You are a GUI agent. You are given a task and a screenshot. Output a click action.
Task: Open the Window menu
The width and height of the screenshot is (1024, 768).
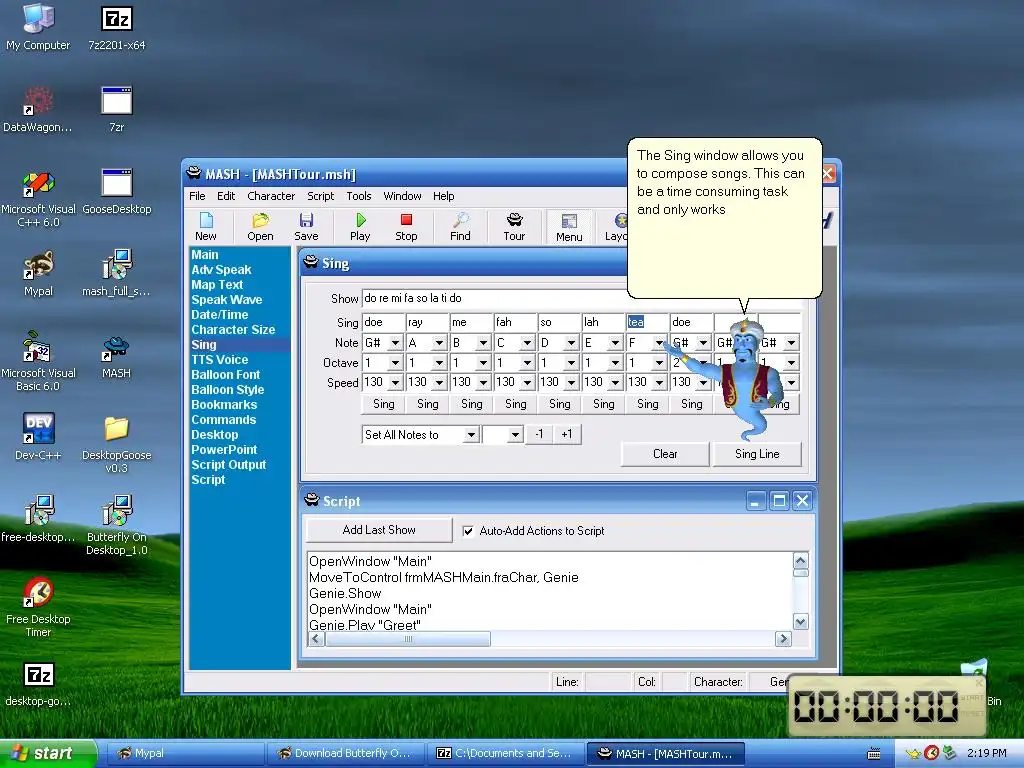tap(402, 196)
